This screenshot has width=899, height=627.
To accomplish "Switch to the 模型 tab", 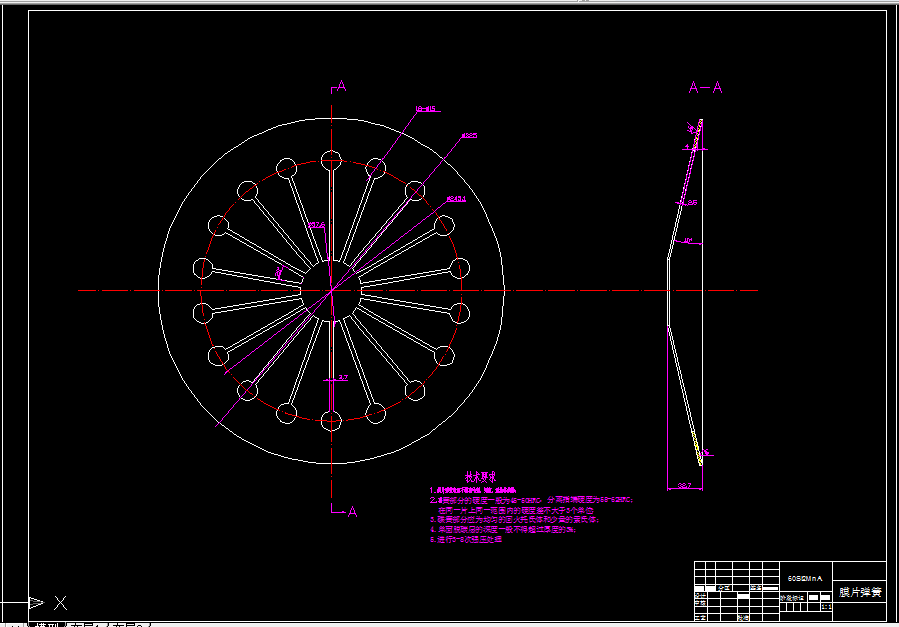I will 47,625.
